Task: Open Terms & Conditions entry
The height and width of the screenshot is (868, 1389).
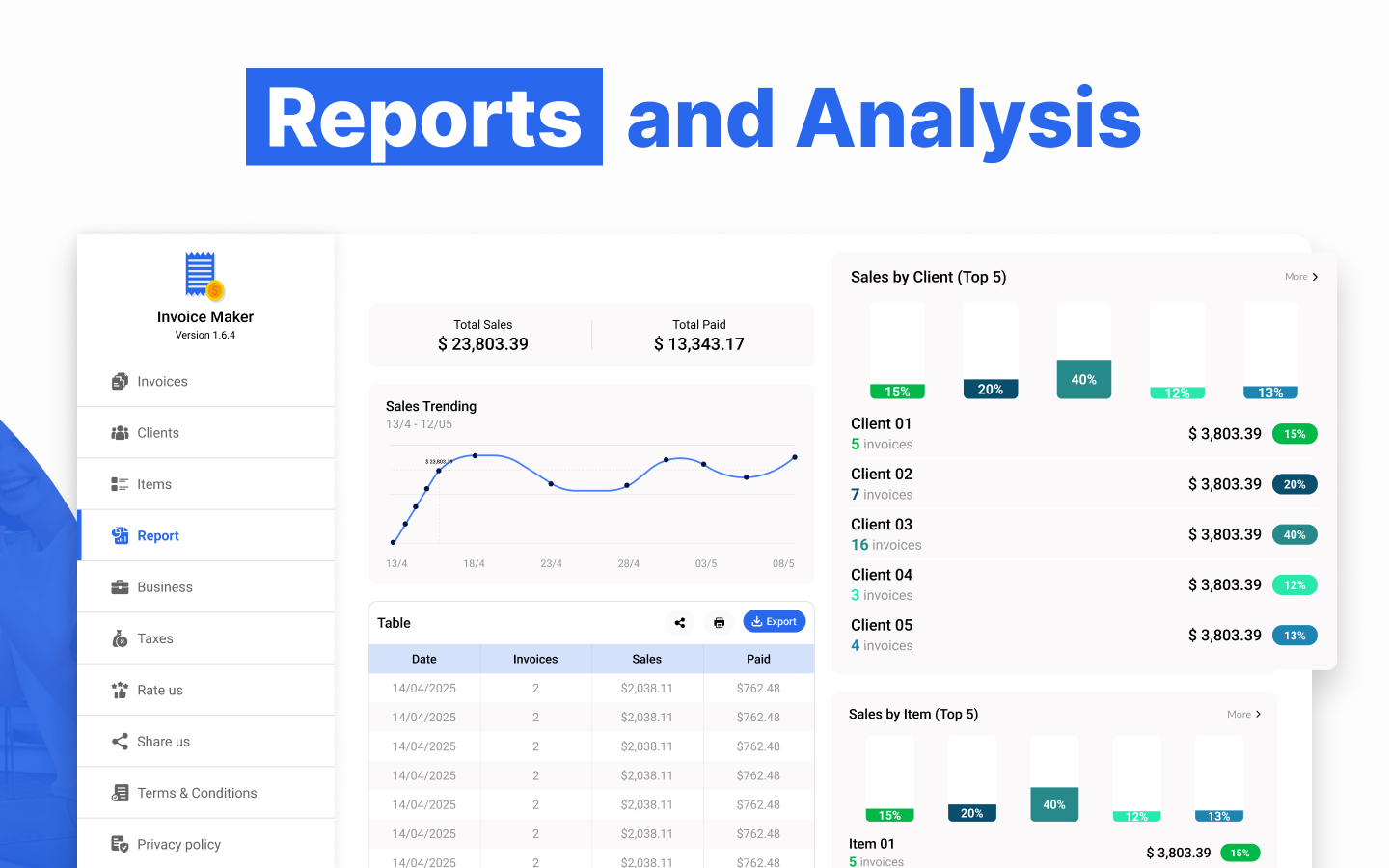Action: (206, 793)
